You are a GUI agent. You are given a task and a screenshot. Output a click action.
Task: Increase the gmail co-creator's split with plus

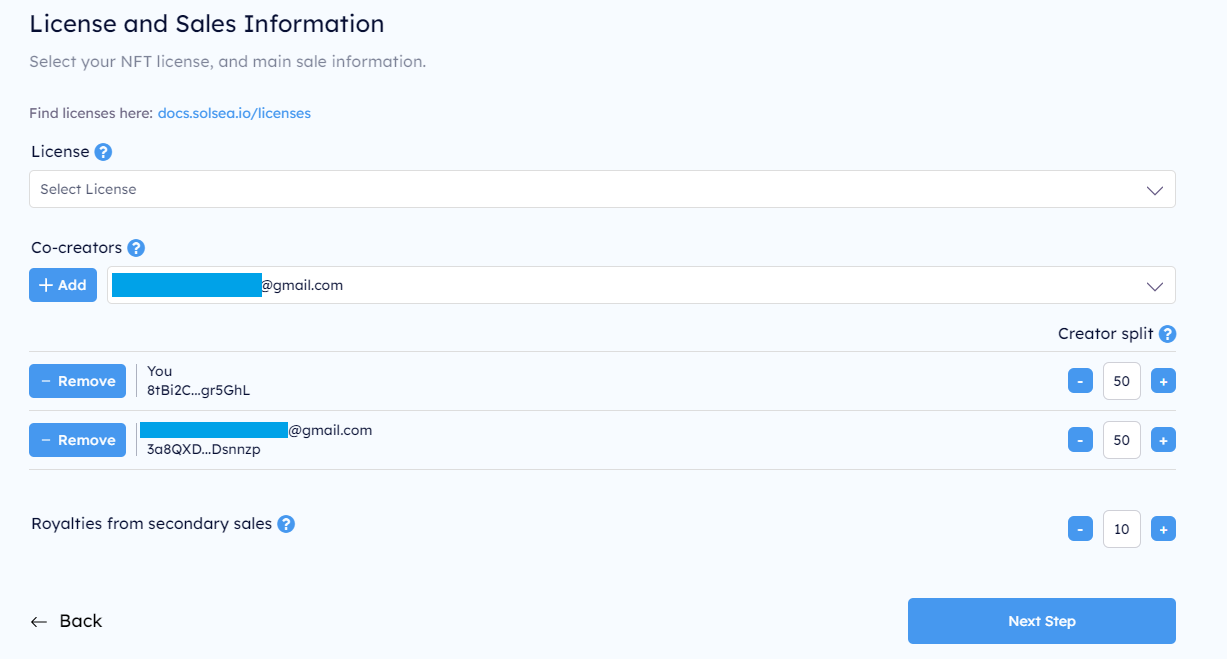(1163, 440)
